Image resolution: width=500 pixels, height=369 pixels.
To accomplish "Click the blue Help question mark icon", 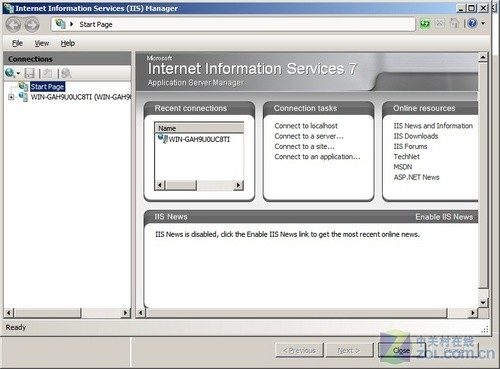I will [x=472, y=23].
